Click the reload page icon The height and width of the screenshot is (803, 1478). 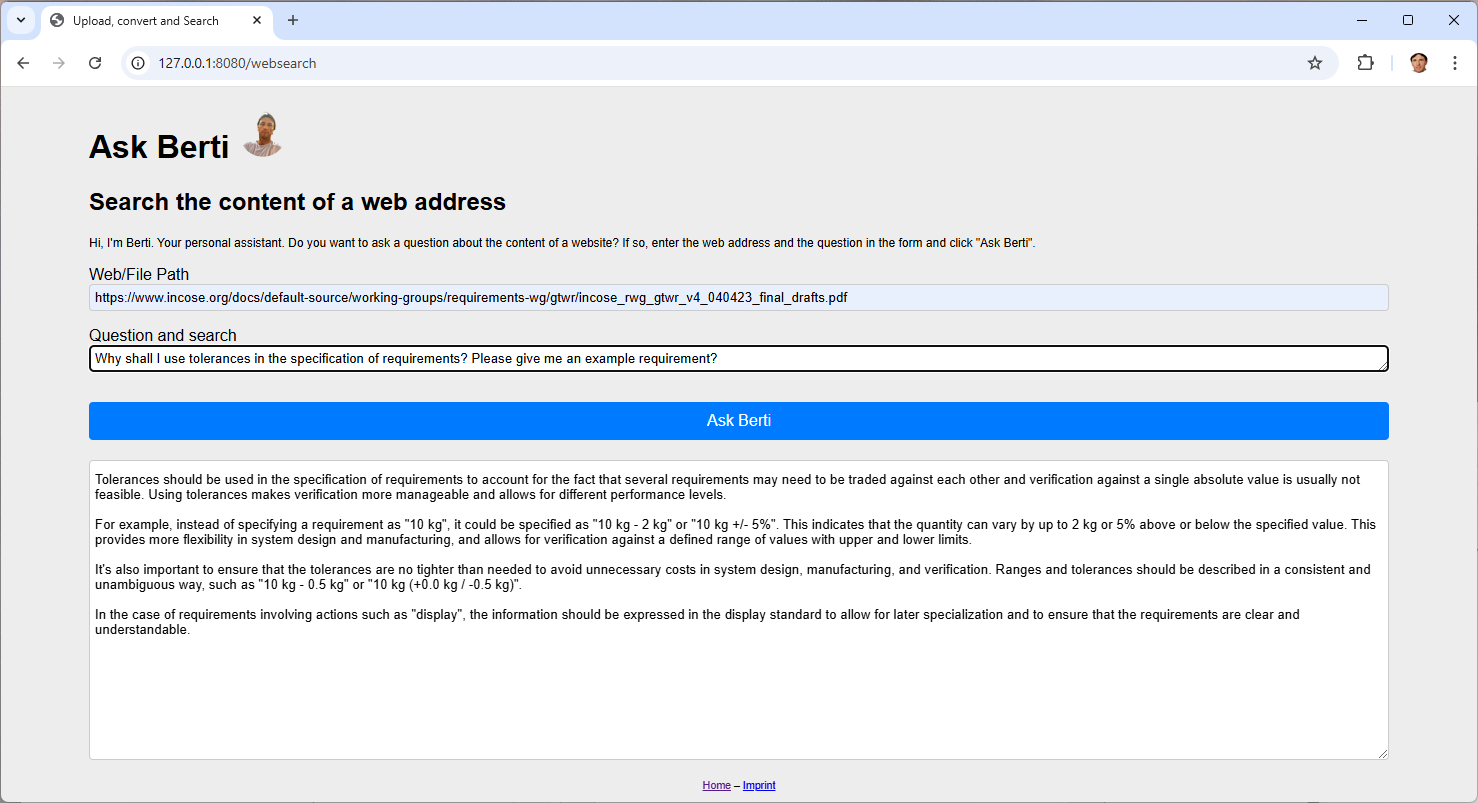[x=95, y=62]
